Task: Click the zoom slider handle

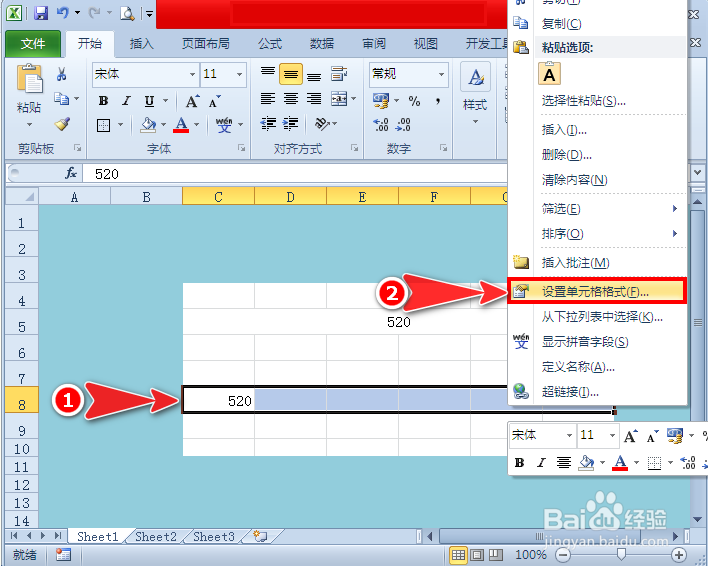Action: click(x=621, y=554)
